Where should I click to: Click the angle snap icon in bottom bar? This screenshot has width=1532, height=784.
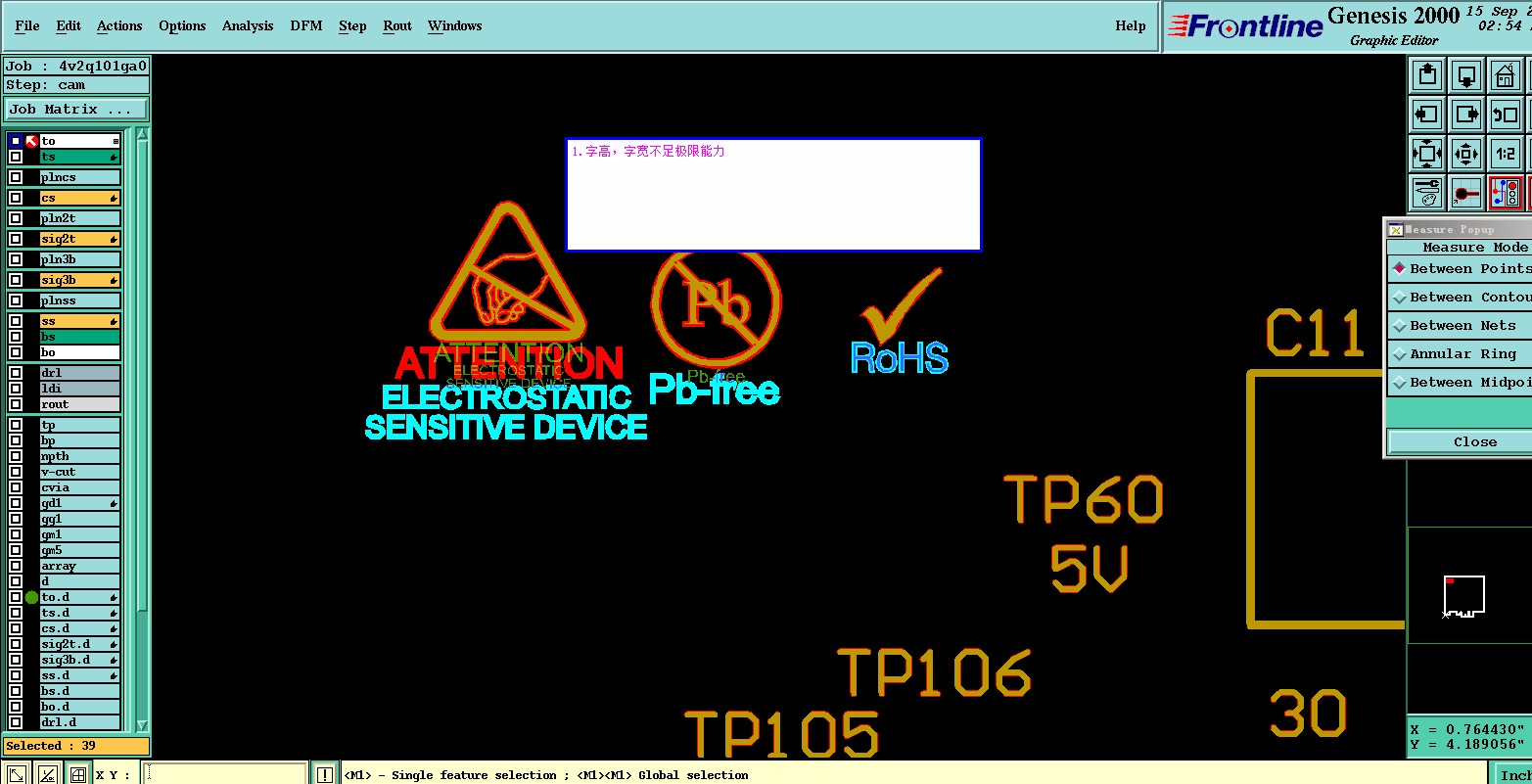pos(47,774)
